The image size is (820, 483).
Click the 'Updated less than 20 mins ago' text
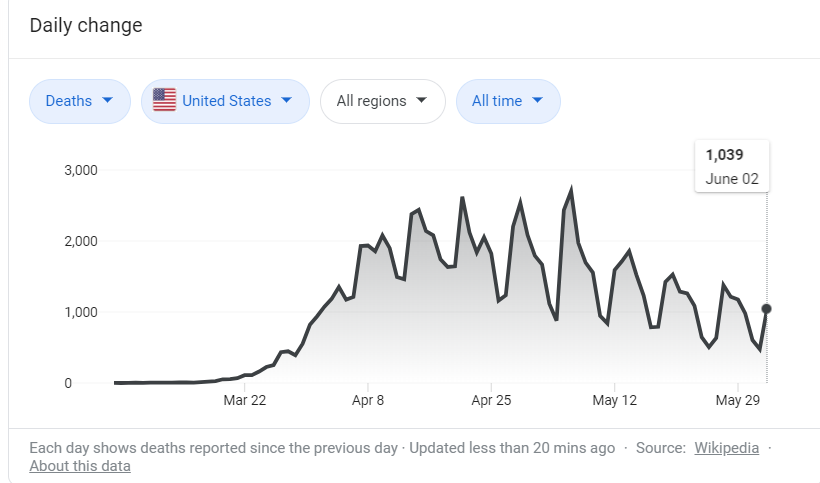tap(512, 448)
